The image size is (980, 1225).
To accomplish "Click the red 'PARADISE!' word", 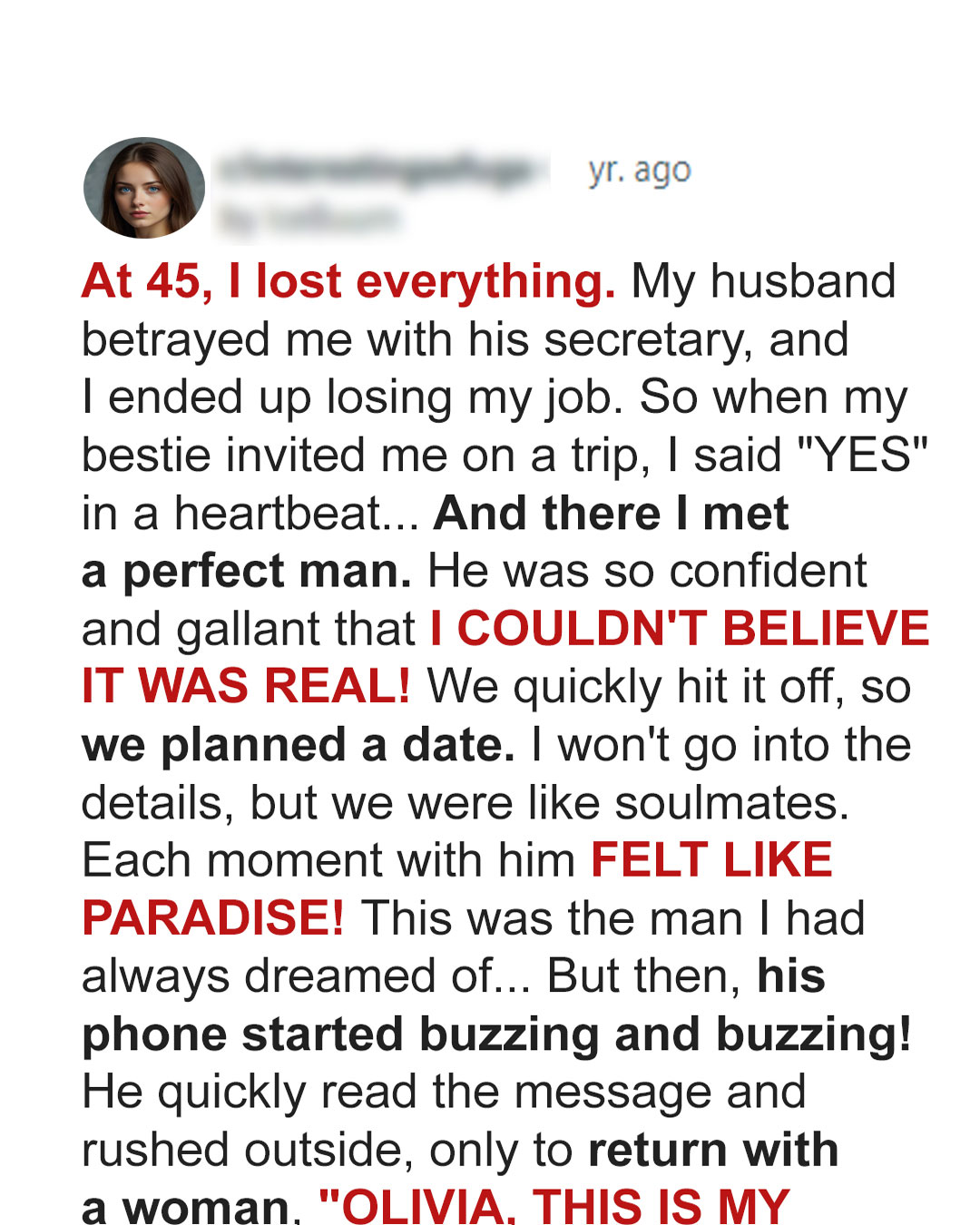I will coord(213,918).
